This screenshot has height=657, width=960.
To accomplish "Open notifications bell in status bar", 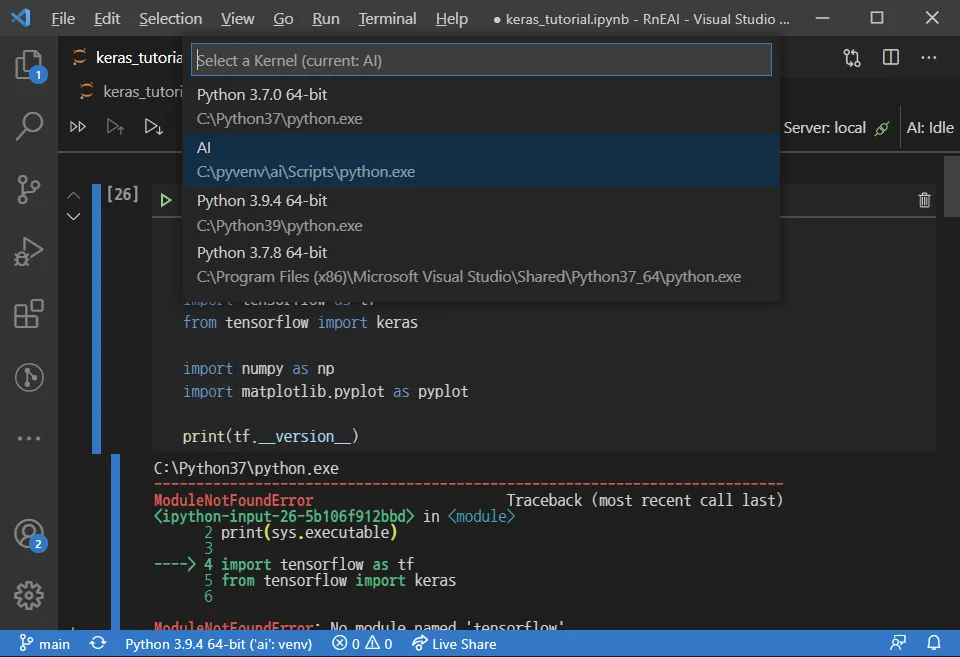I will point(934,643).
